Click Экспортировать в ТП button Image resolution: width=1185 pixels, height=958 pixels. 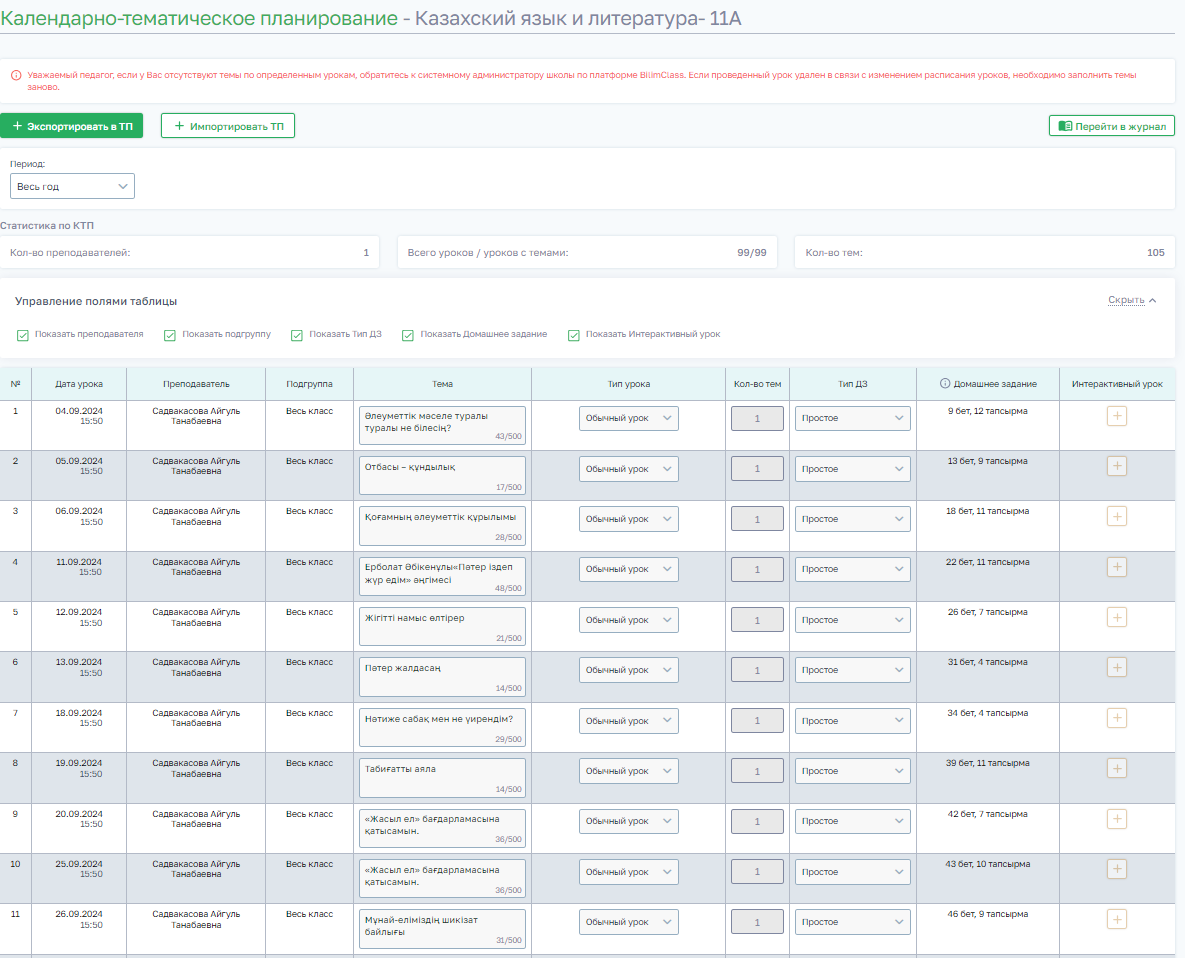(x=72, y=126)
